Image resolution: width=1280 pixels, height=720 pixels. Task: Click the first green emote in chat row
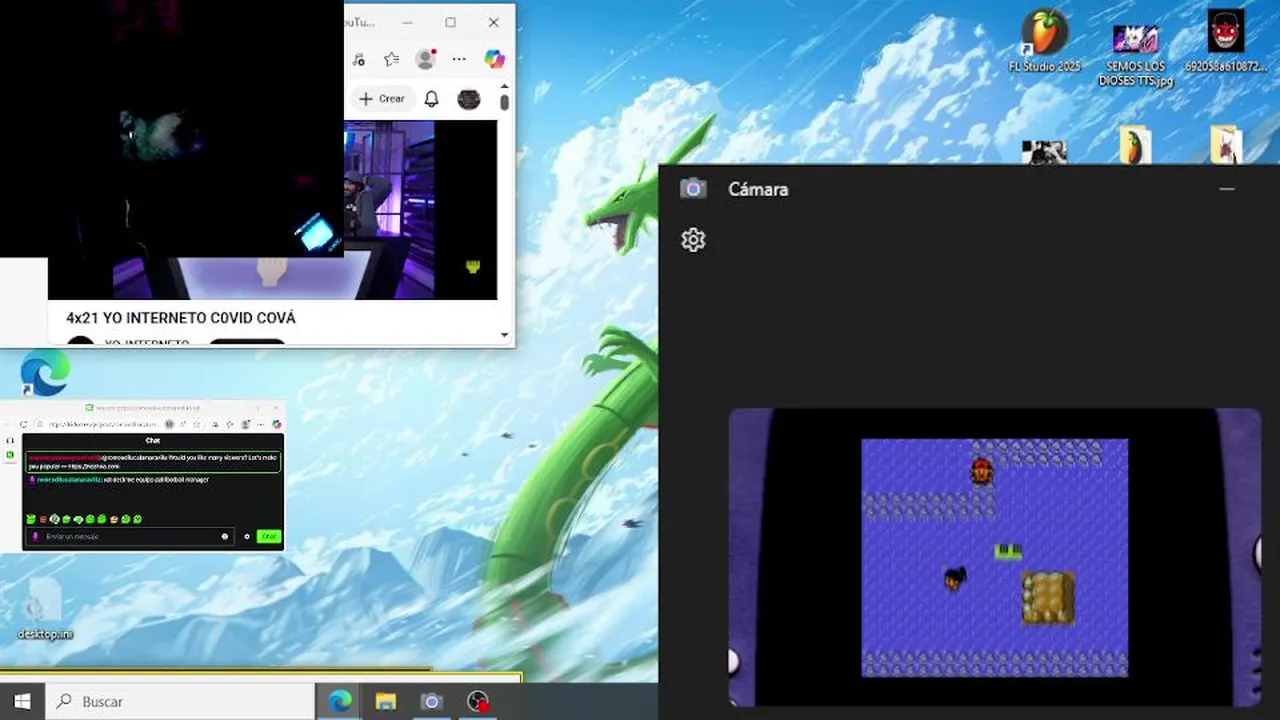[x=31, y=519]
